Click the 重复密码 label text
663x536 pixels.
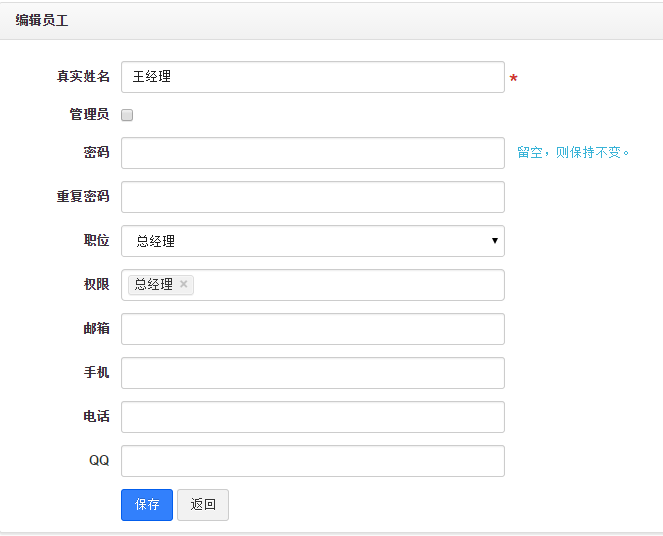coord(83,197)
